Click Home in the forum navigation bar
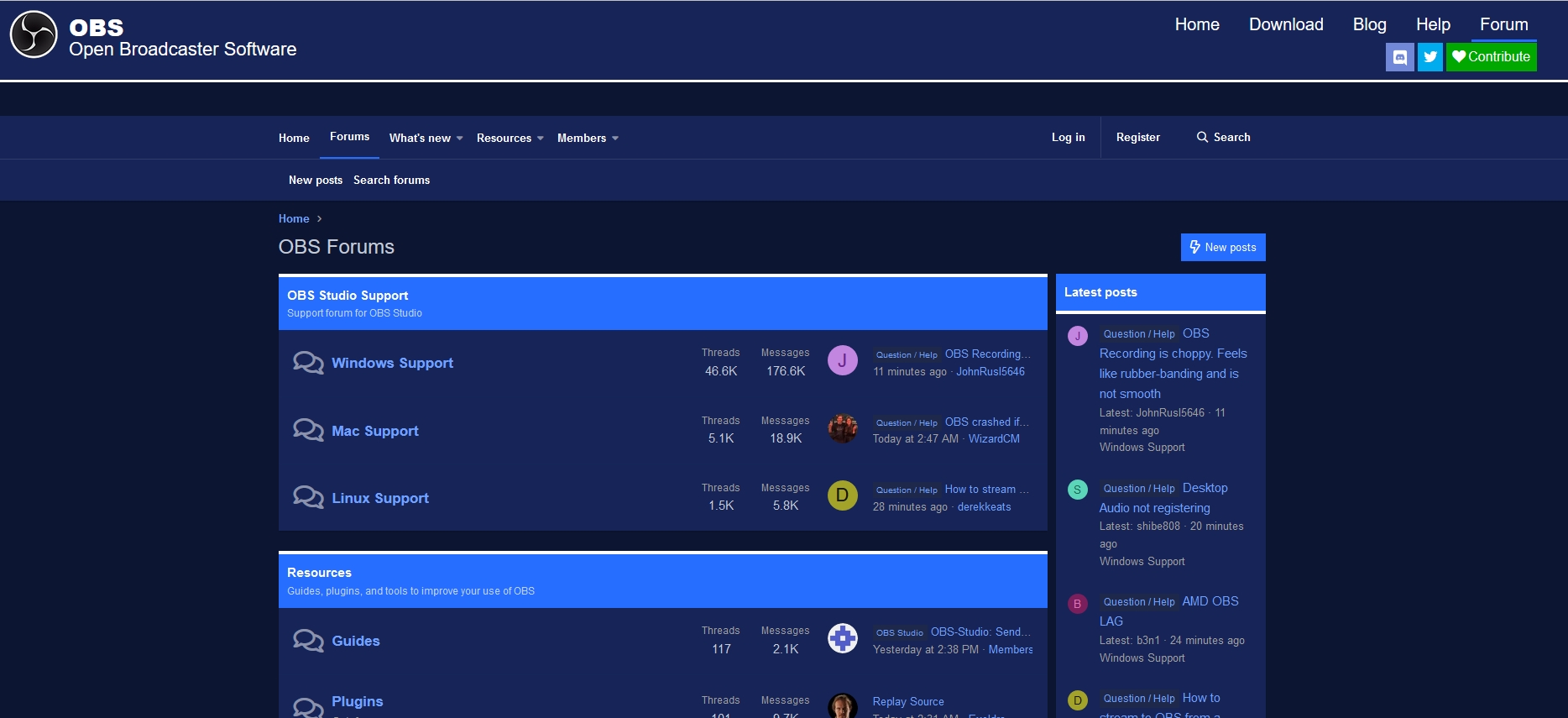The width and height of the screenshot is (1568, 718). (x=294, y=138)
